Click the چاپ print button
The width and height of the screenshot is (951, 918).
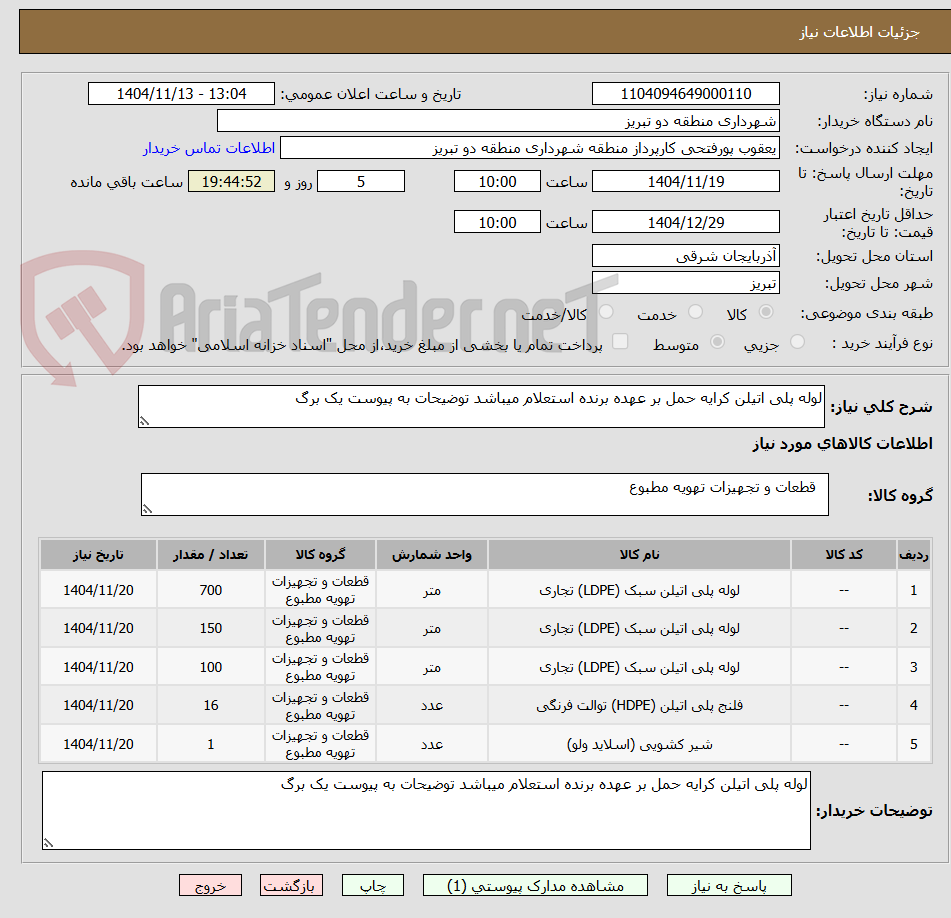(372, 885)
